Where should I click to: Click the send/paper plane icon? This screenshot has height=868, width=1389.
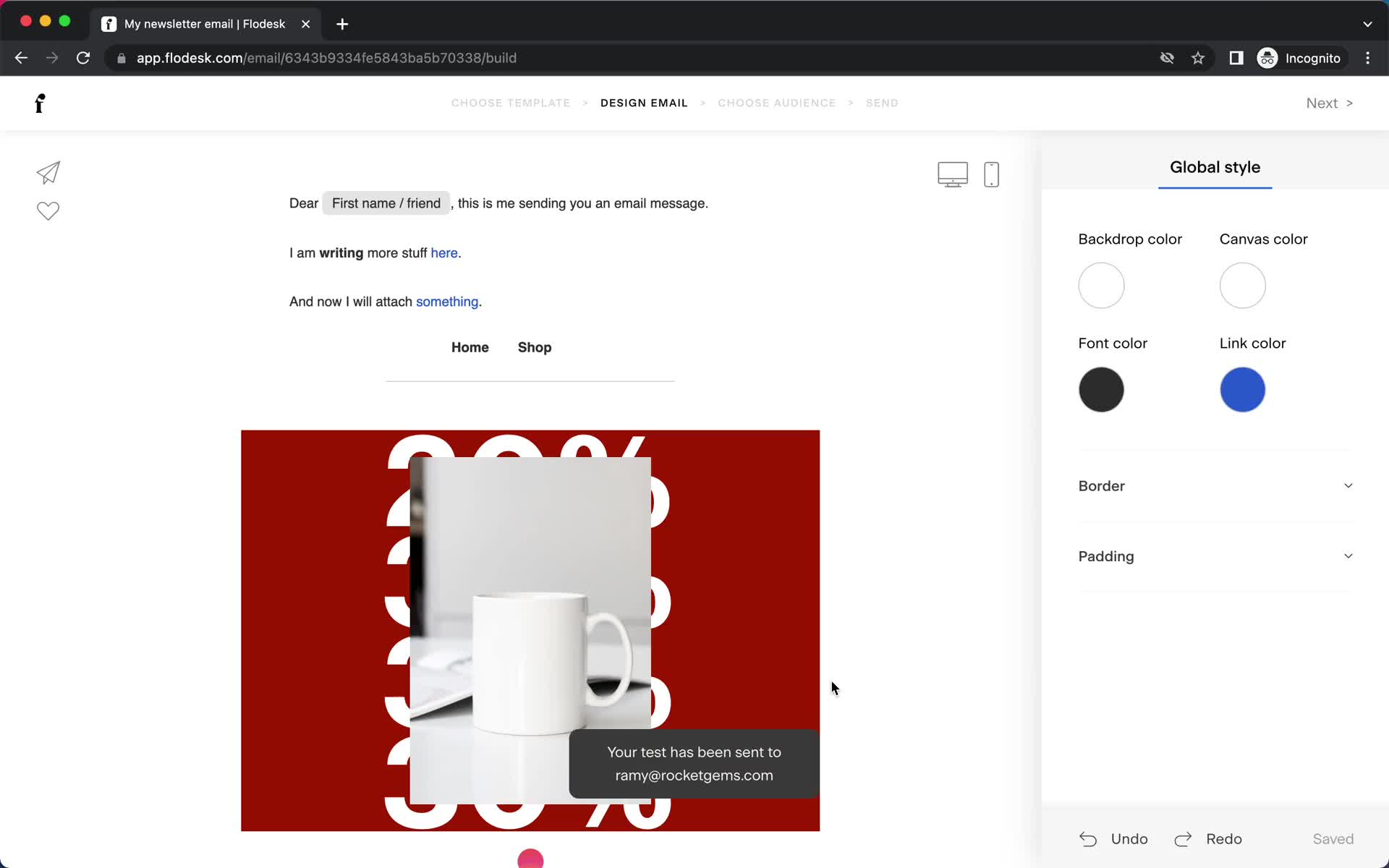pyautogui.click(x=48, y=172)
